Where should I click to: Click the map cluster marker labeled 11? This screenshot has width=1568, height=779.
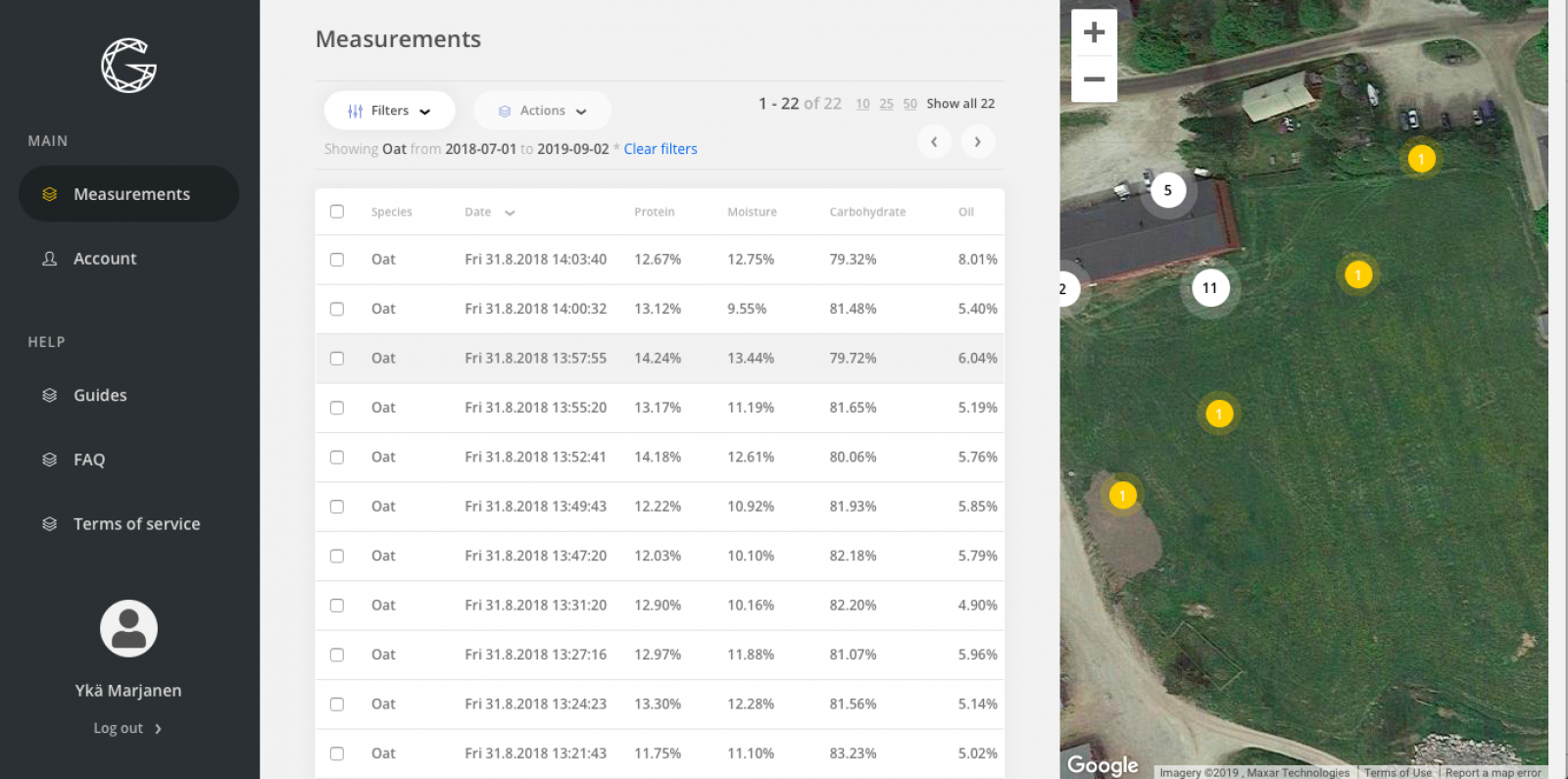[1210, 288]
